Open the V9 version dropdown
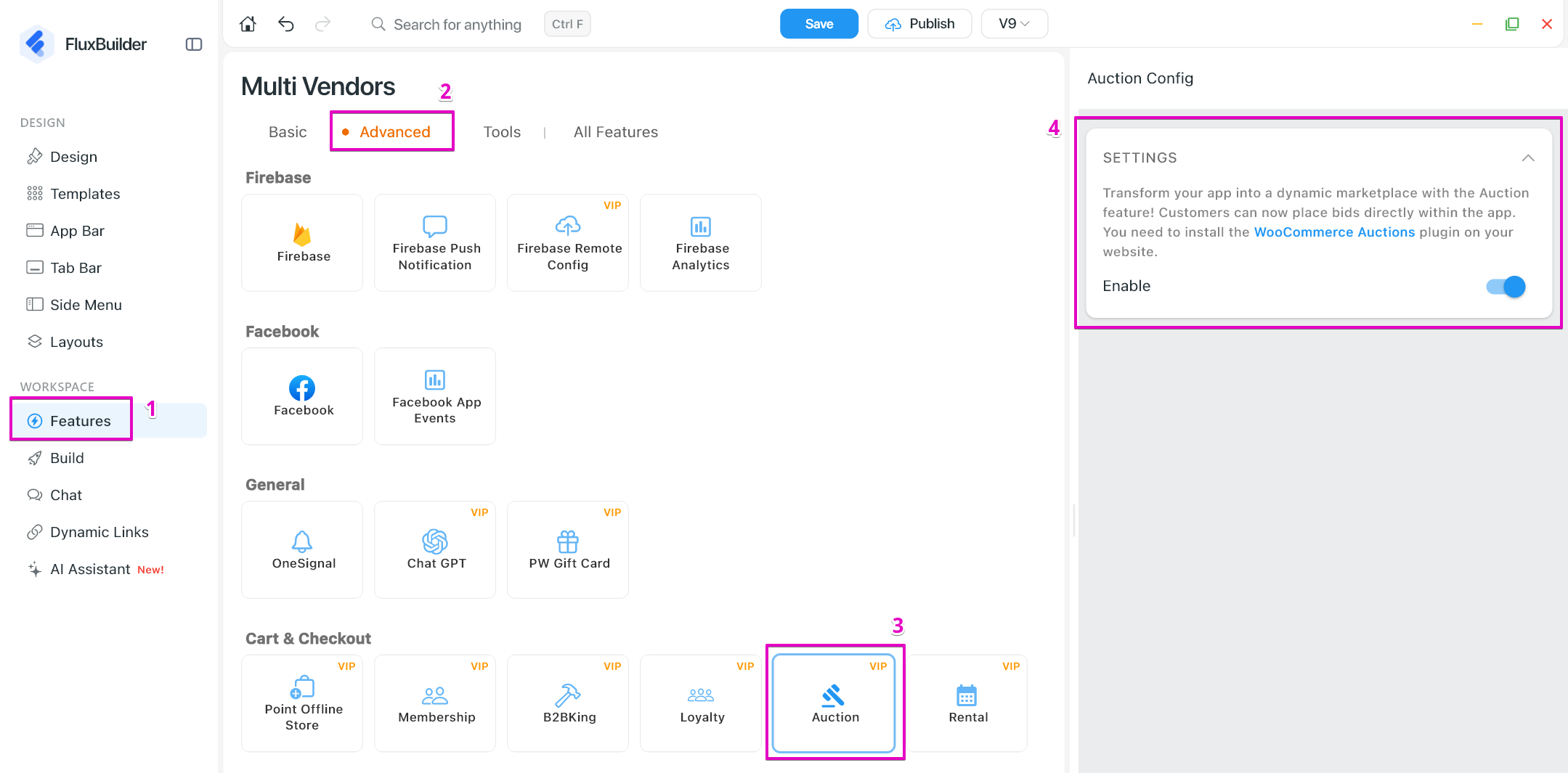The image size is (1568, 773). tap(1014, 24)
